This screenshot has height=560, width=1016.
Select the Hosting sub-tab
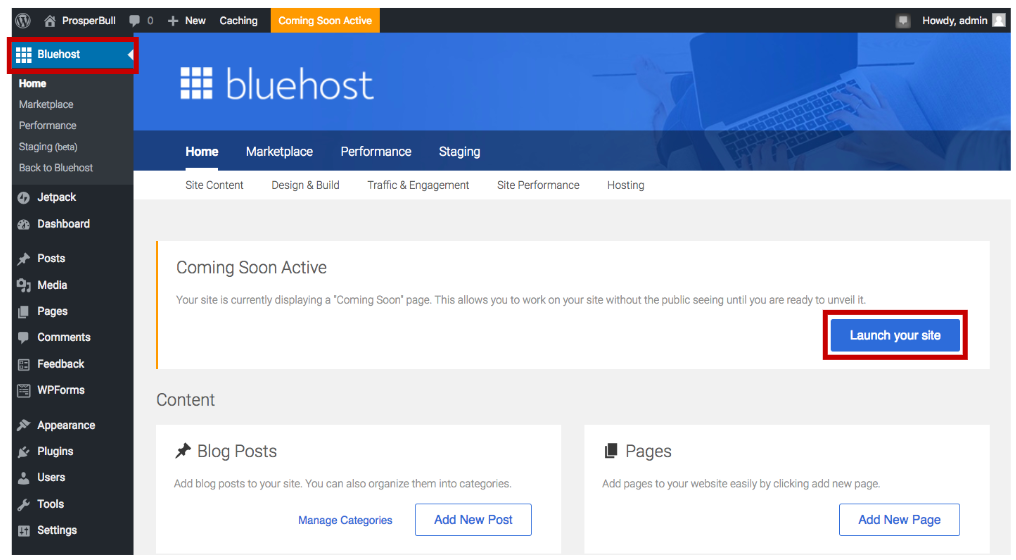(x=625, y=185)
